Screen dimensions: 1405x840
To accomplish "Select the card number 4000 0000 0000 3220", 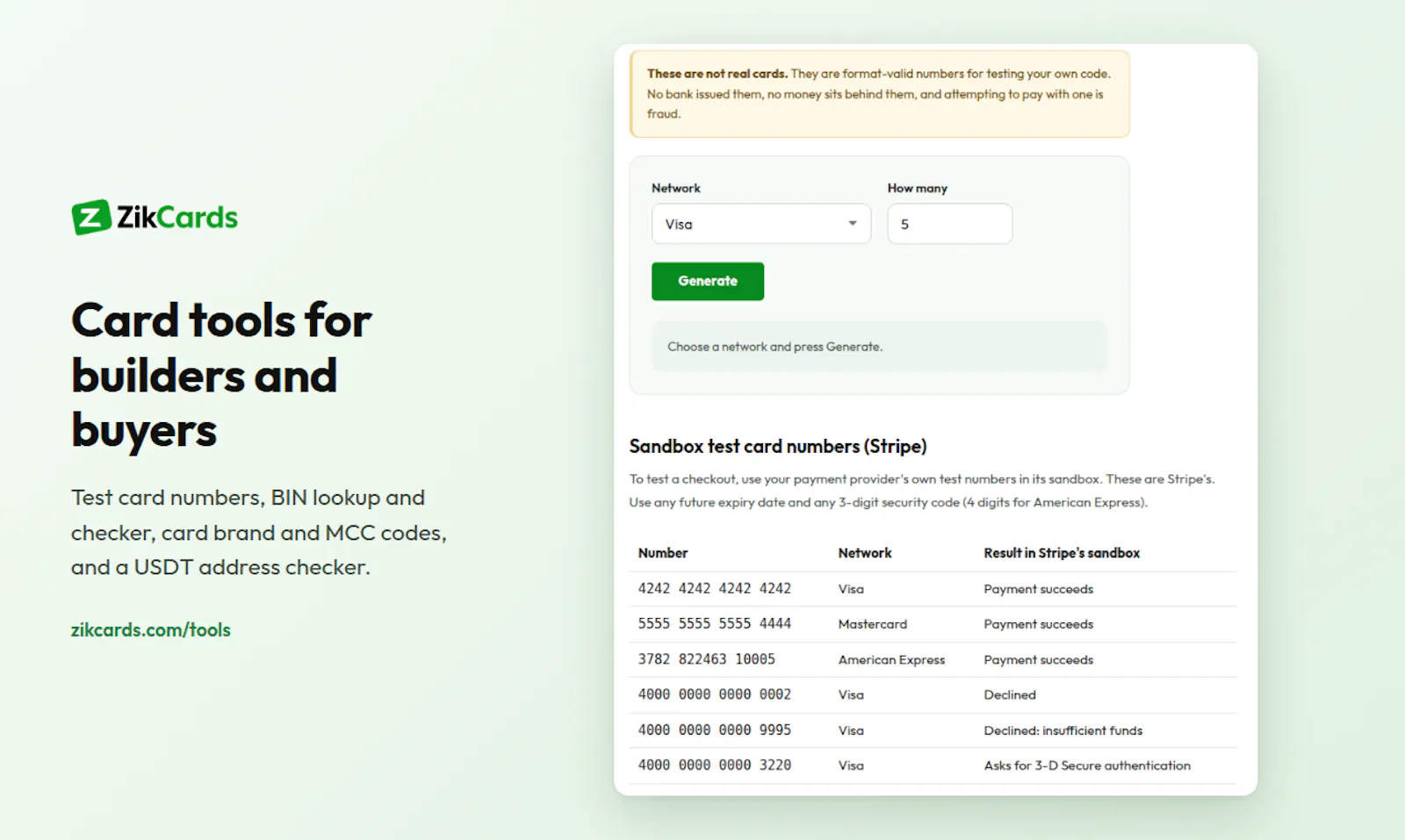I will click(715, 765).
